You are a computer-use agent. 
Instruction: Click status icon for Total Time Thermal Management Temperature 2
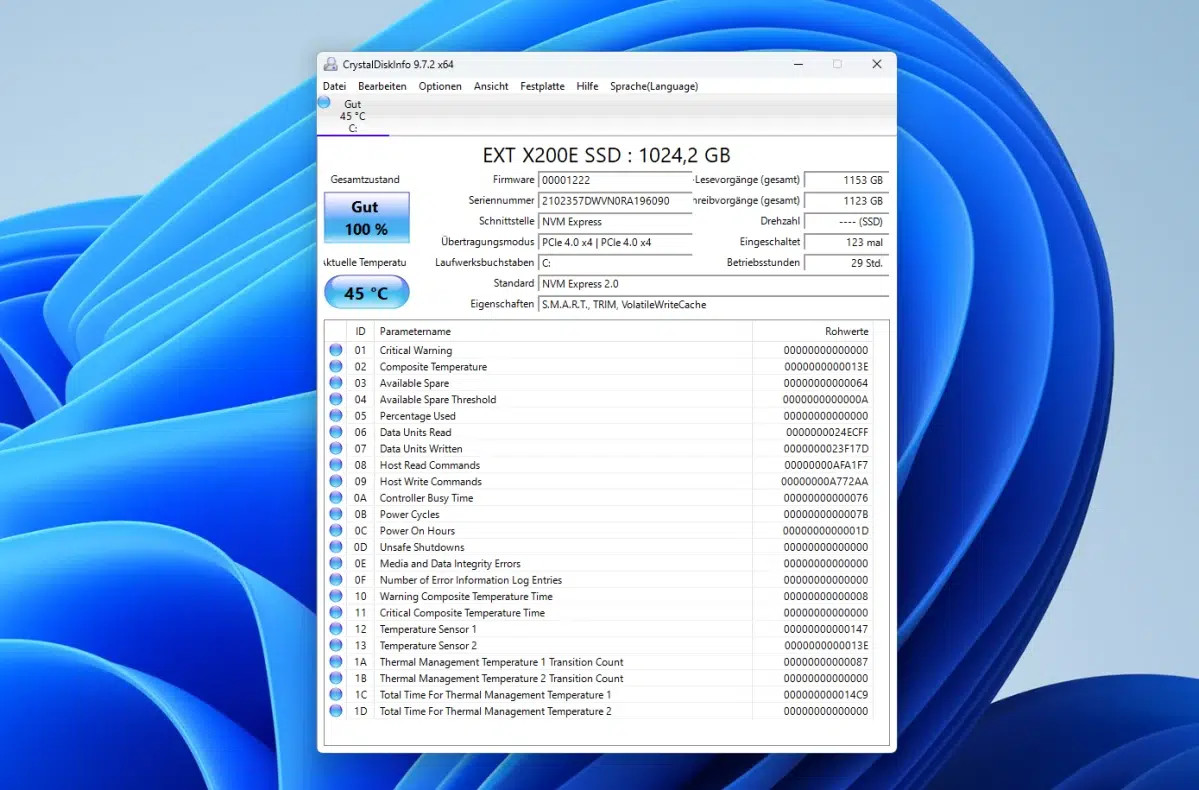coord(336,711)
